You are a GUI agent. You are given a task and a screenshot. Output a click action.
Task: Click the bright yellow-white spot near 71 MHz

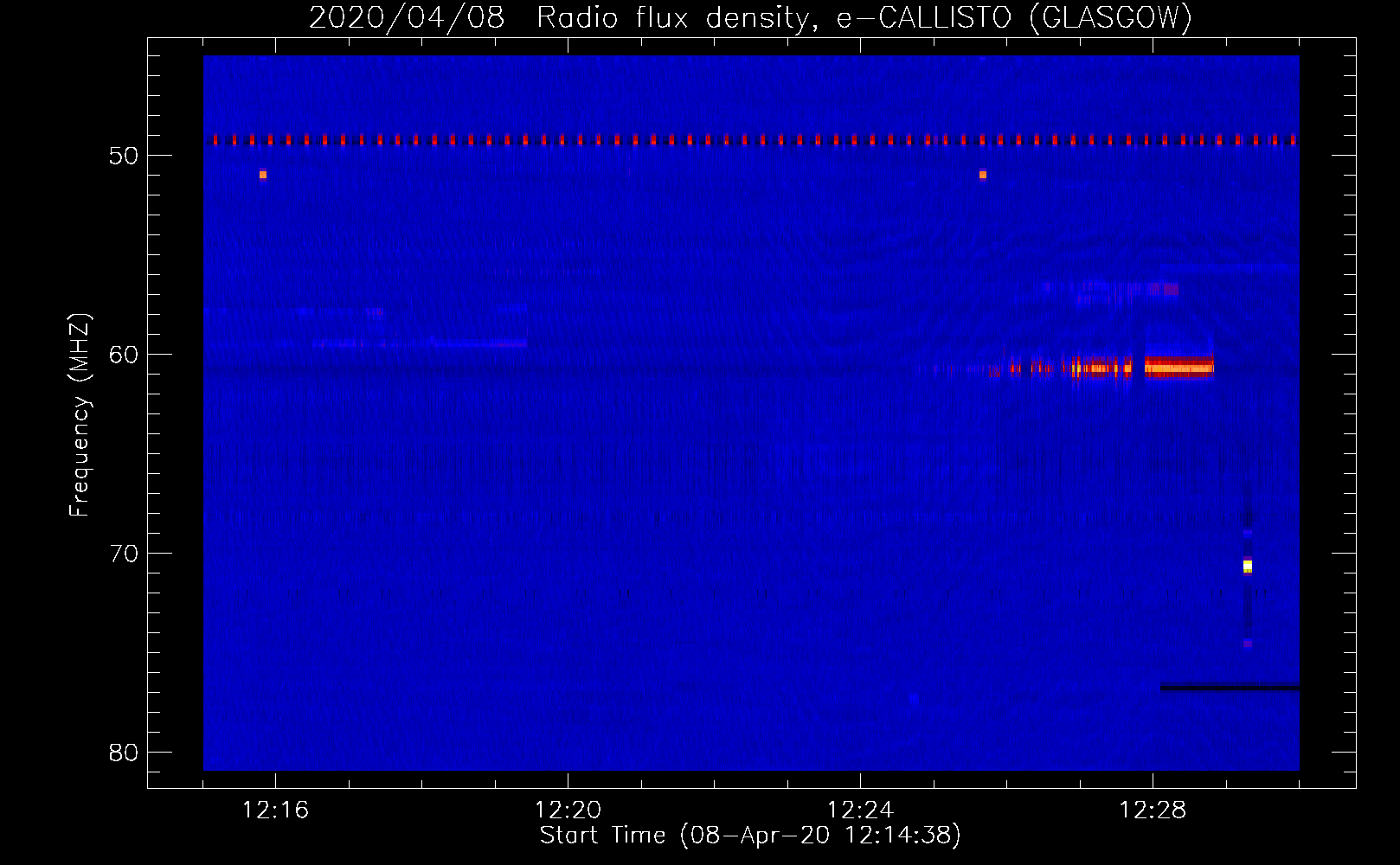click(x=1248, y=567)
